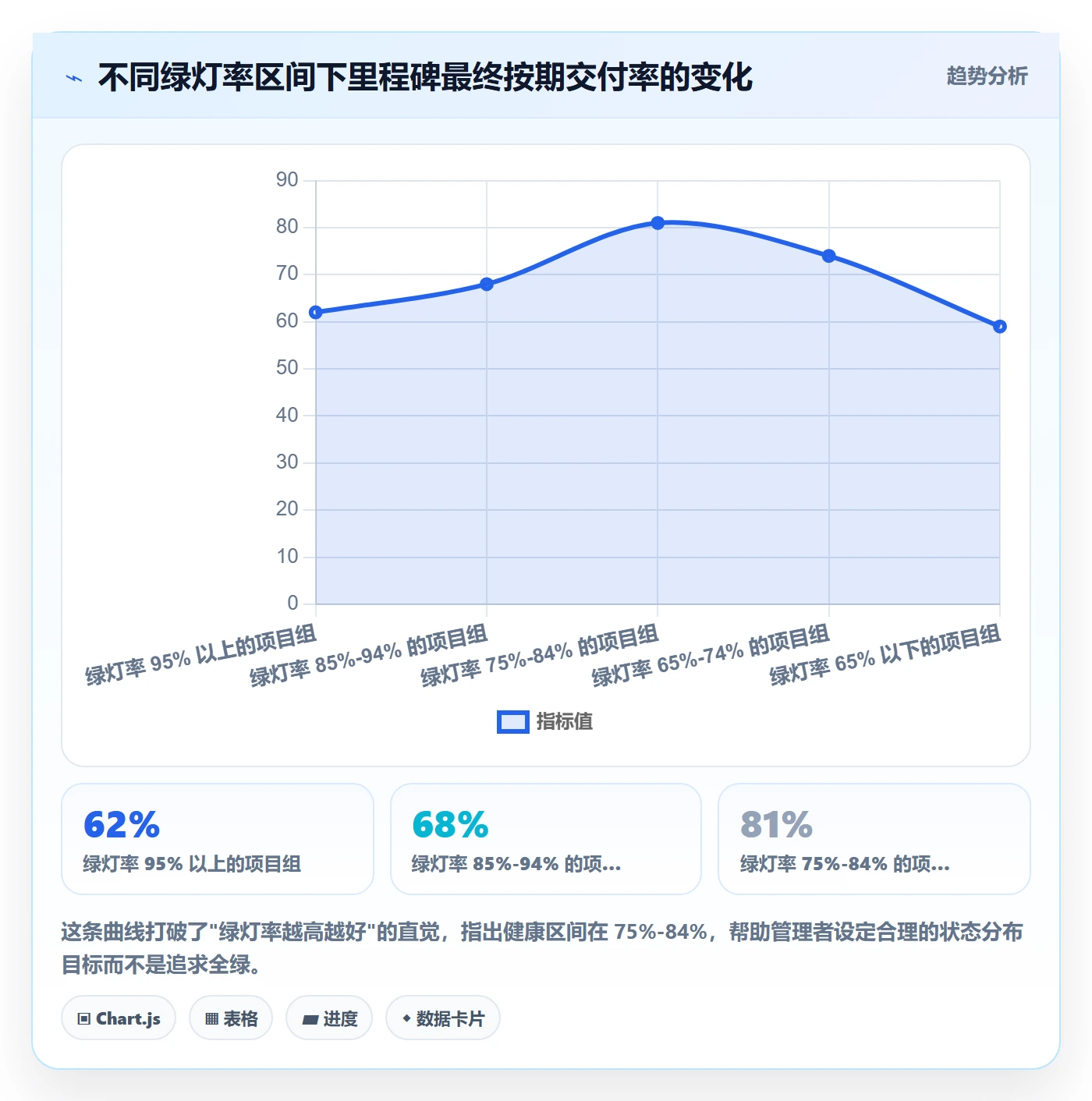The height and width of the screenshot is (1101, 1092).
Task: Click the bar icon in 进度 chip
Action: (x=310, y=1019)
